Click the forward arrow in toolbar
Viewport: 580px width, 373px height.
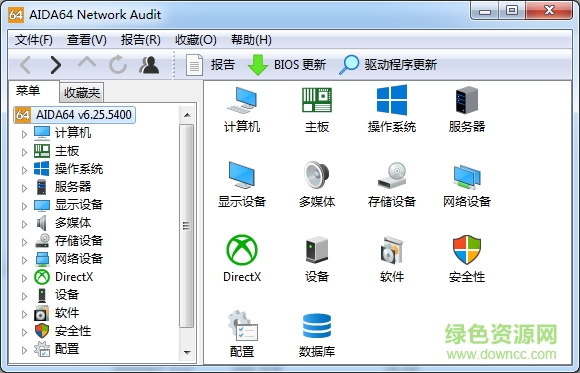click(55, 65)
